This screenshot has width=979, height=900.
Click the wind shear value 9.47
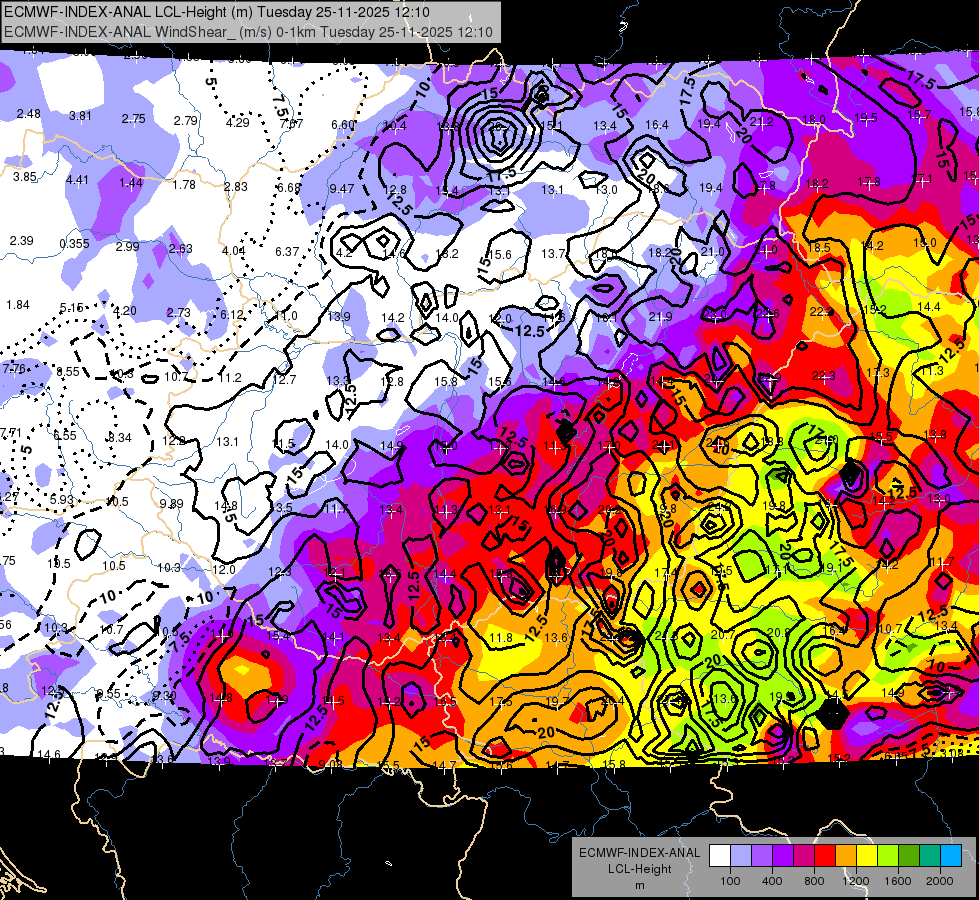click(x=342, y=189)
